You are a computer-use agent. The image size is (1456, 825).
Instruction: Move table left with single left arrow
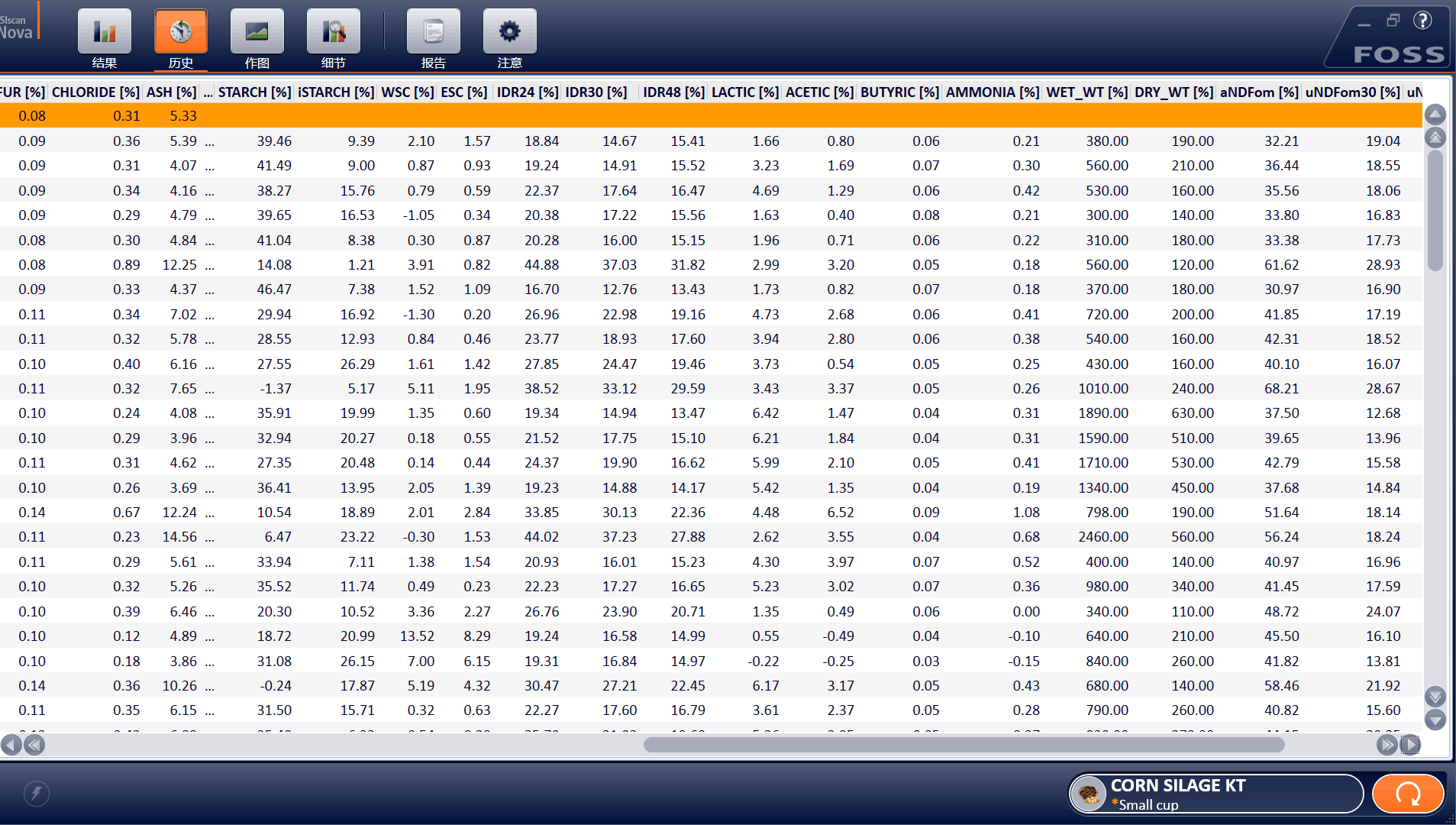11,745
